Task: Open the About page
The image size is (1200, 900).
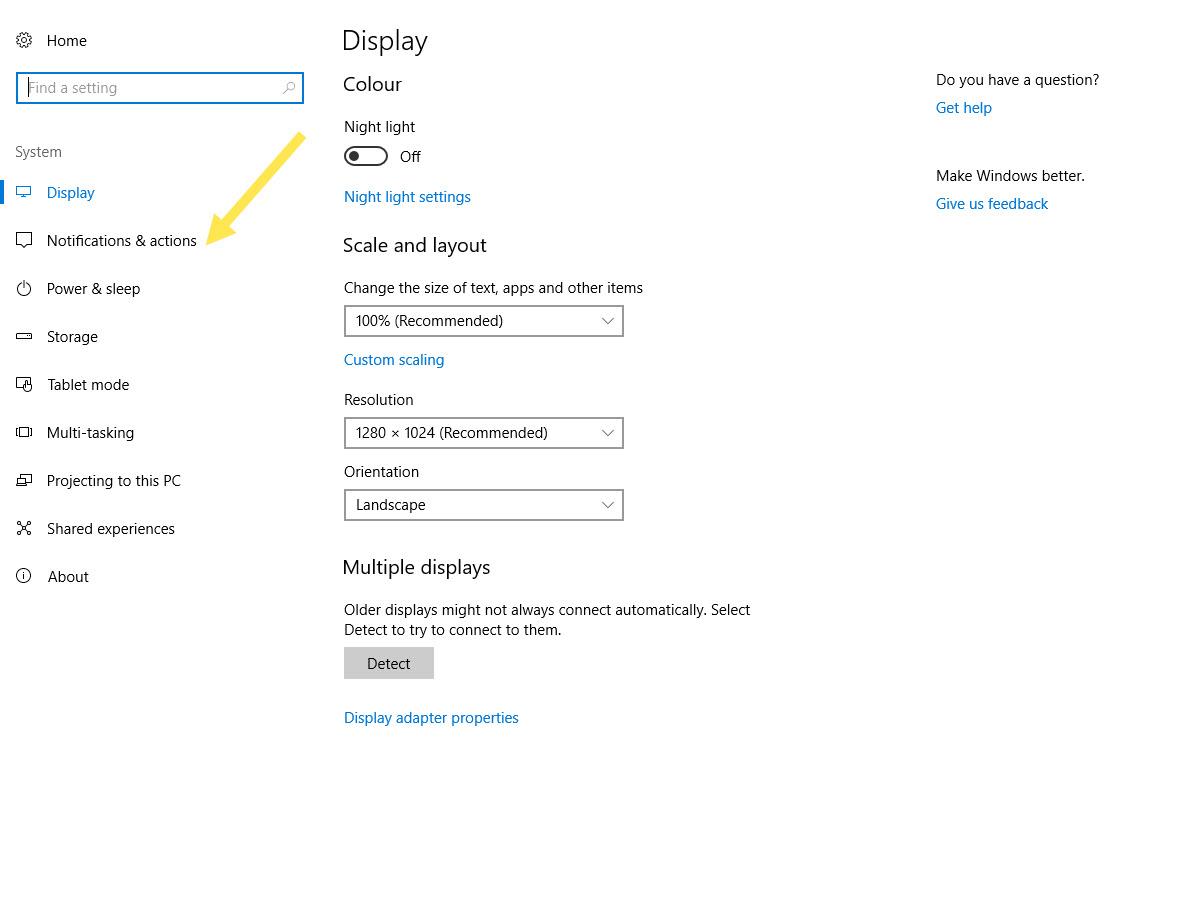Action: (69, 577)
